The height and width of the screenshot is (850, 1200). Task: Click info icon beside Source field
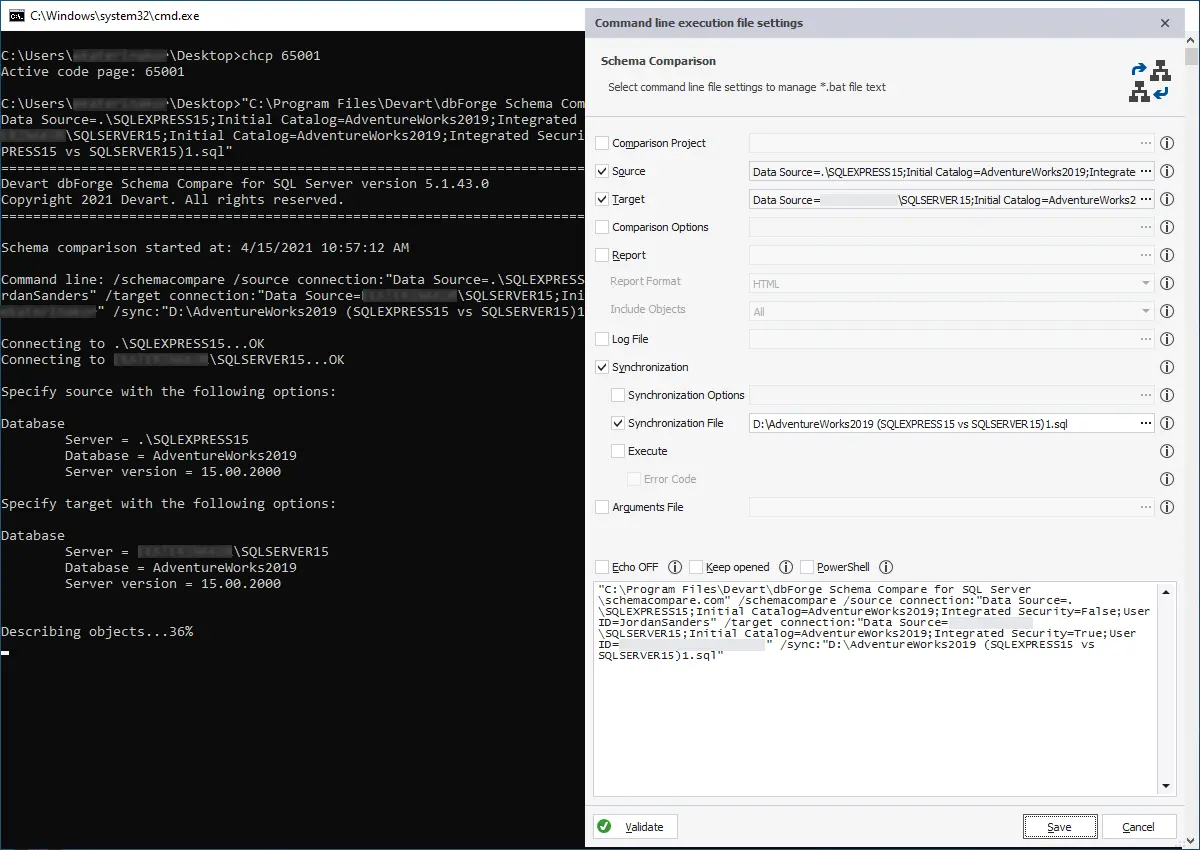coord(1166,171)
